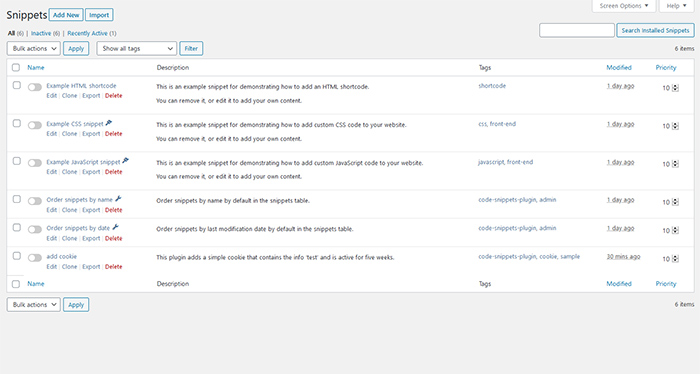Delete the Example HTML shortcode snippet
The image size is (700, 374).
(x=113, y=96)
